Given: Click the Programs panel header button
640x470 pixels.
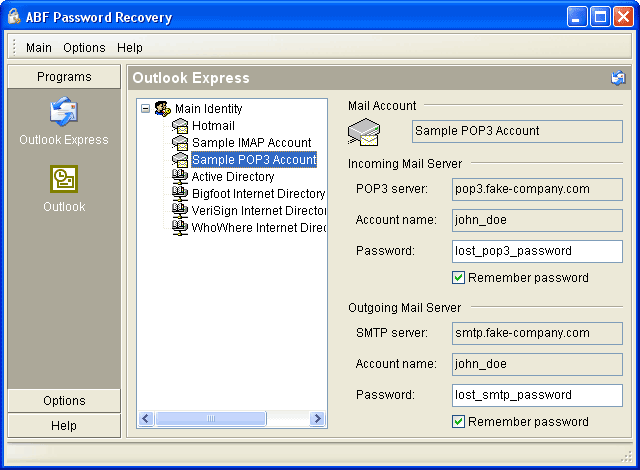Looking at the screenshot, I should coord(64,77).
